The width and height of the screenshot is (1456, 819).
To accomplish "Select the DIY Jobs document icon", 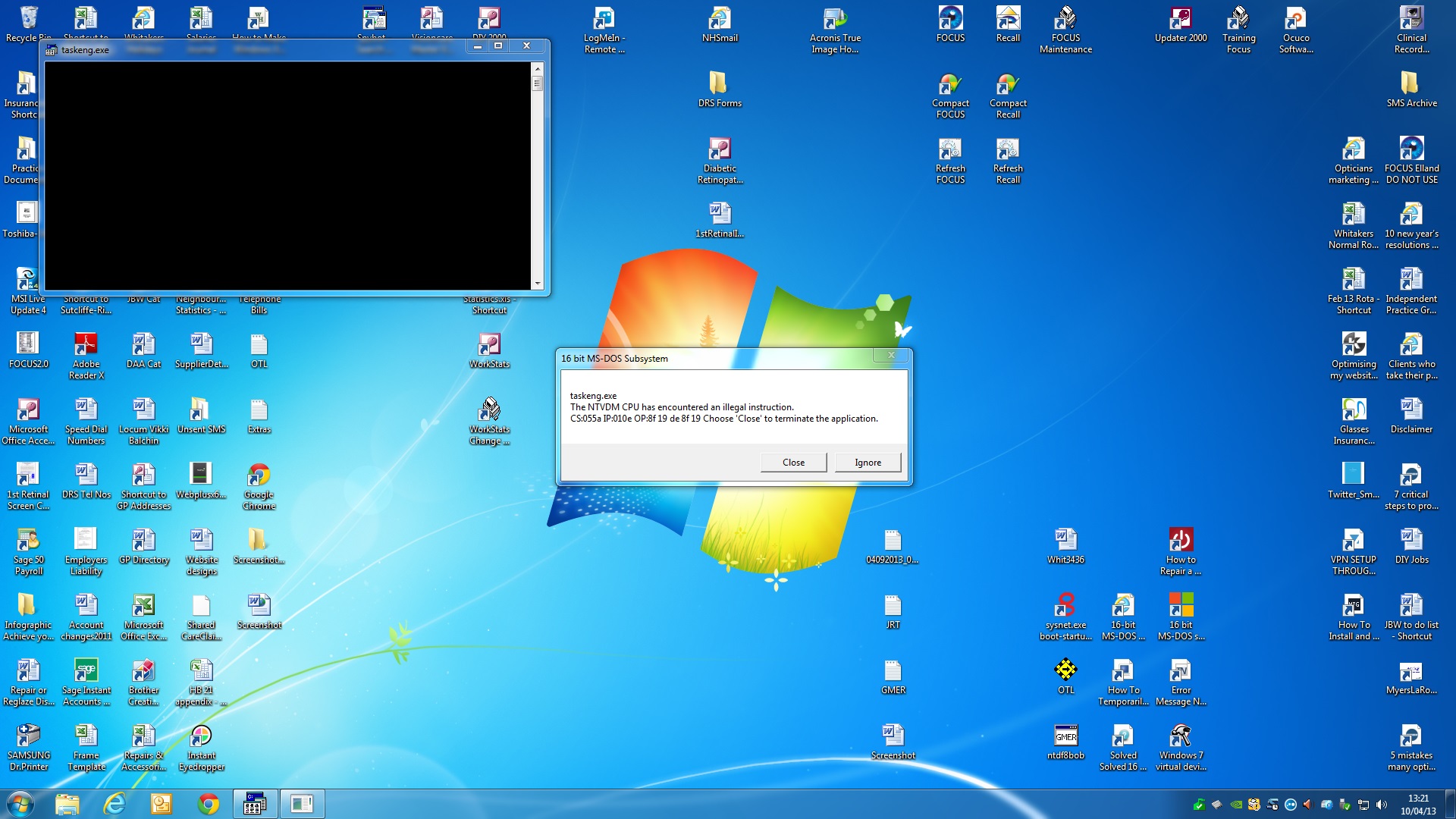I will point(1411,547).
